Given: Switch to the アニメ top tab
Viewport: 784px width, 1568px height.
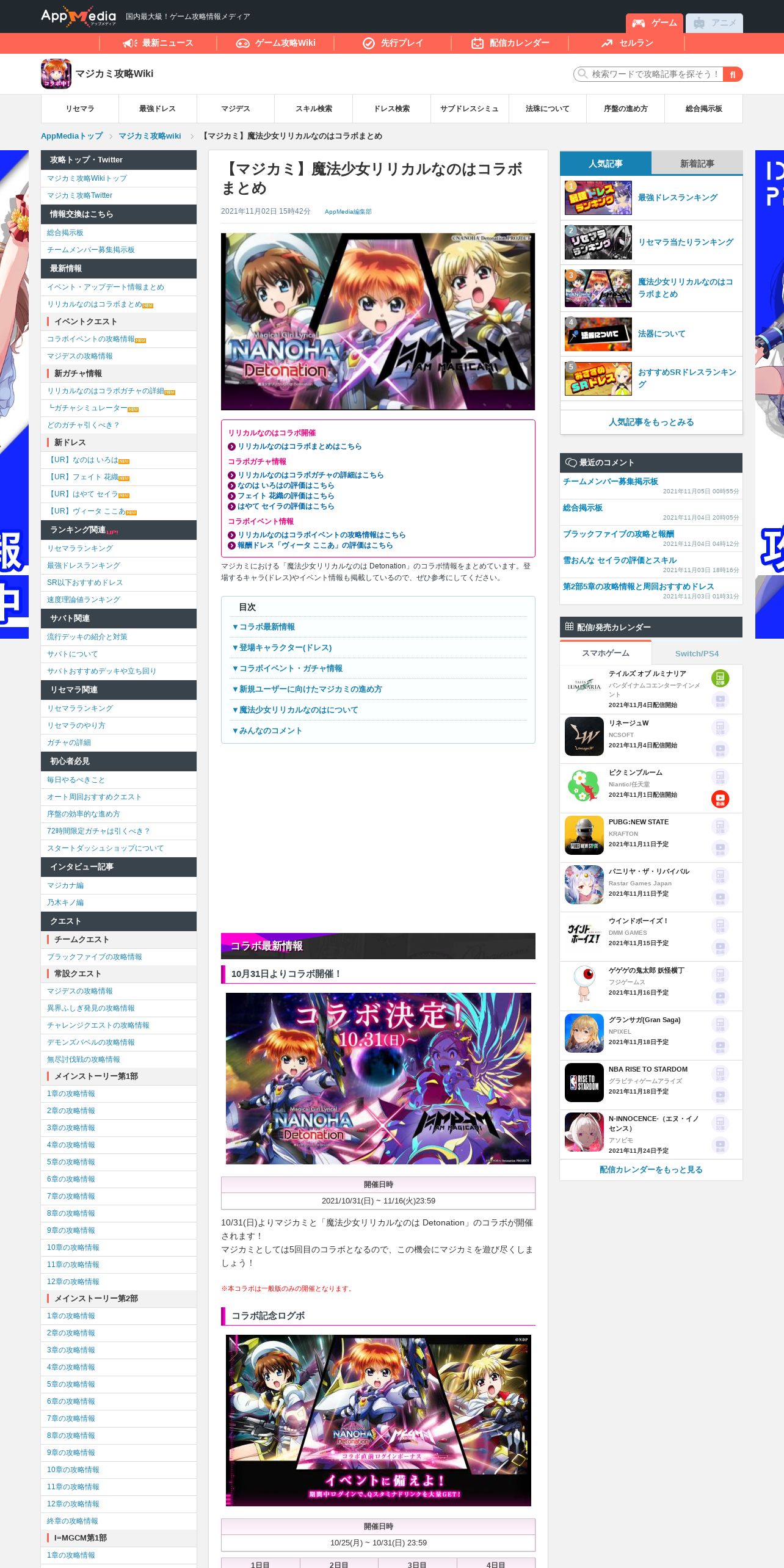Looking at the screenshot, I should coord(714,23).
